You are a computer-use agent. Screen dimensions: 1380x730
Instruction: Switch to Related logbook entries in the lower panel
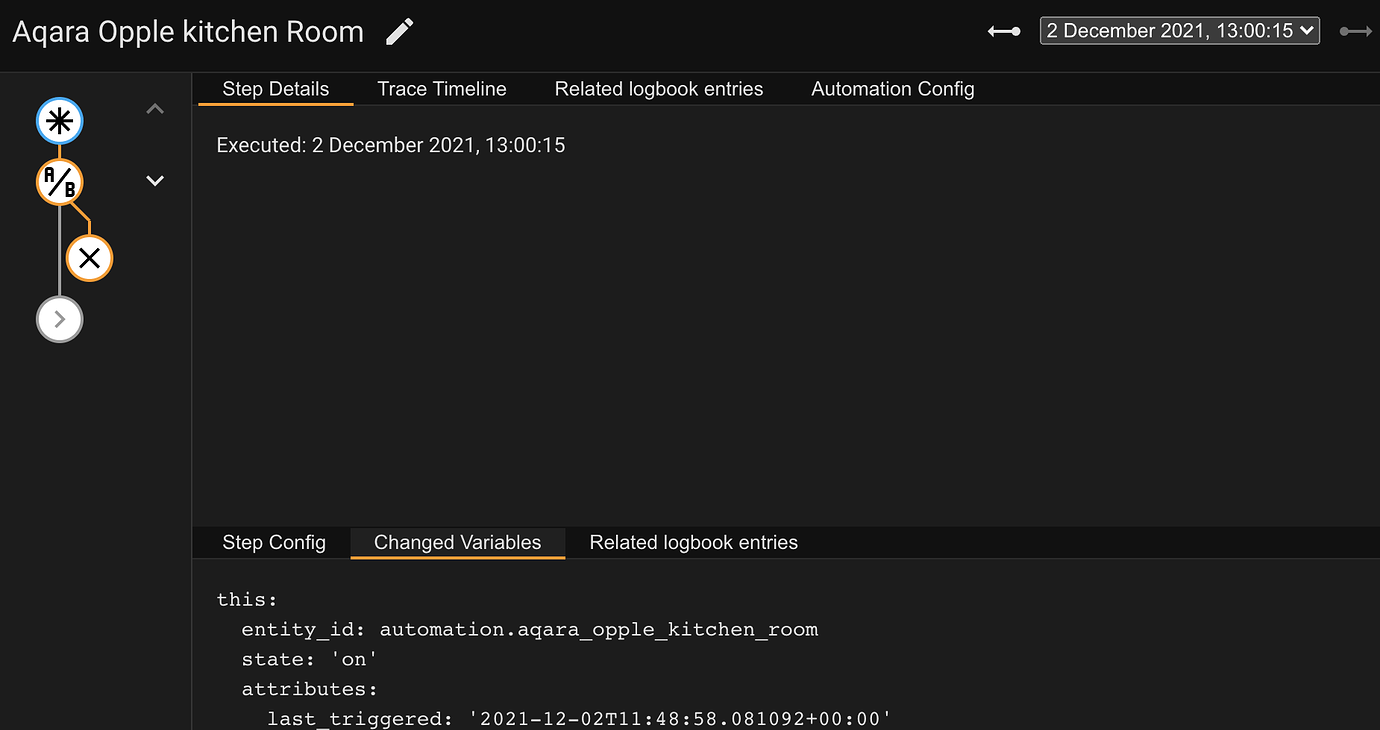click(x=693, y=542)
